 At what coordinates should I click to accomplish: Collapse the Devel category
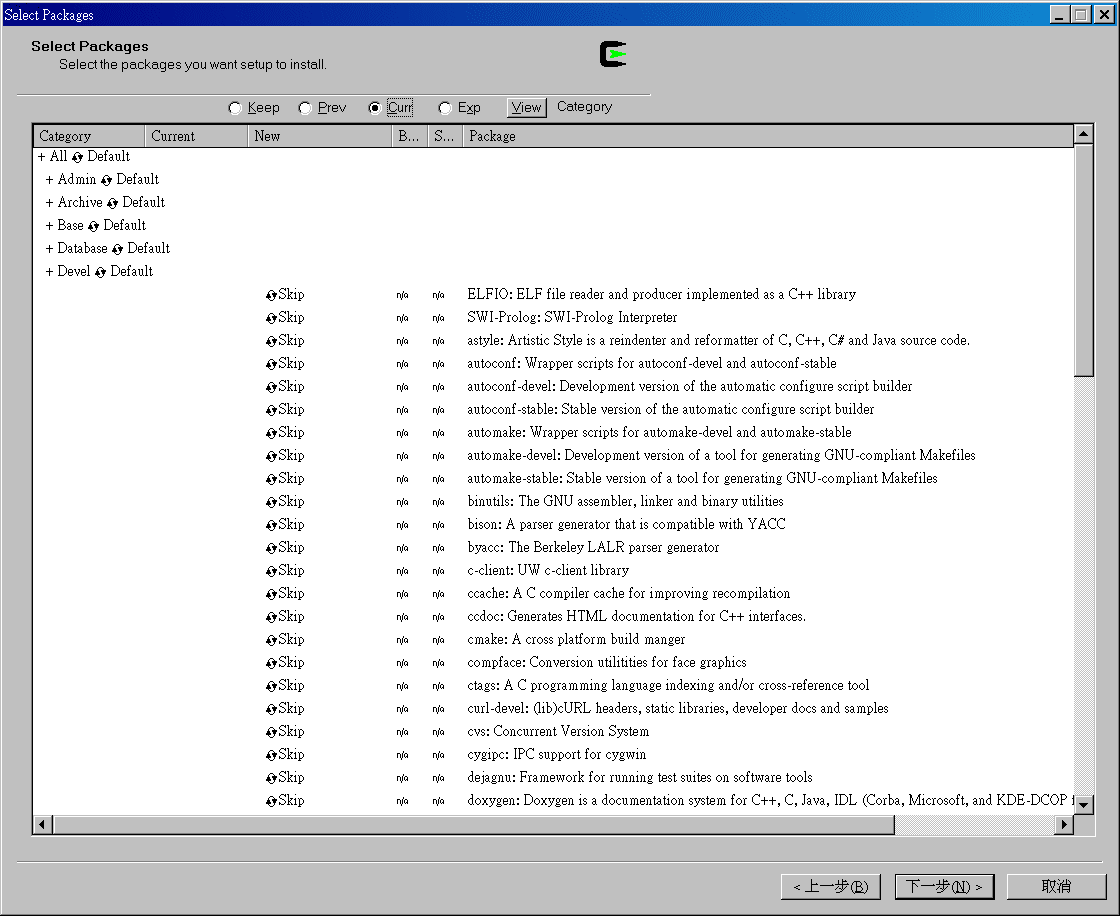click(x=49, y=272)
